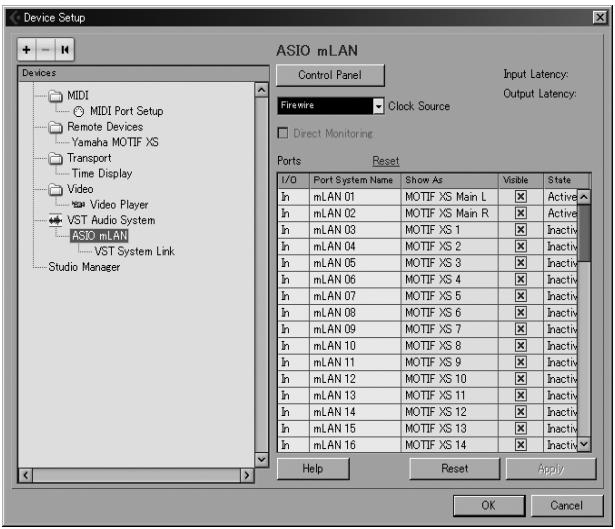615x529 pixels.
Task: Select the Remote Devices folder icon
Action: (56, 127)
